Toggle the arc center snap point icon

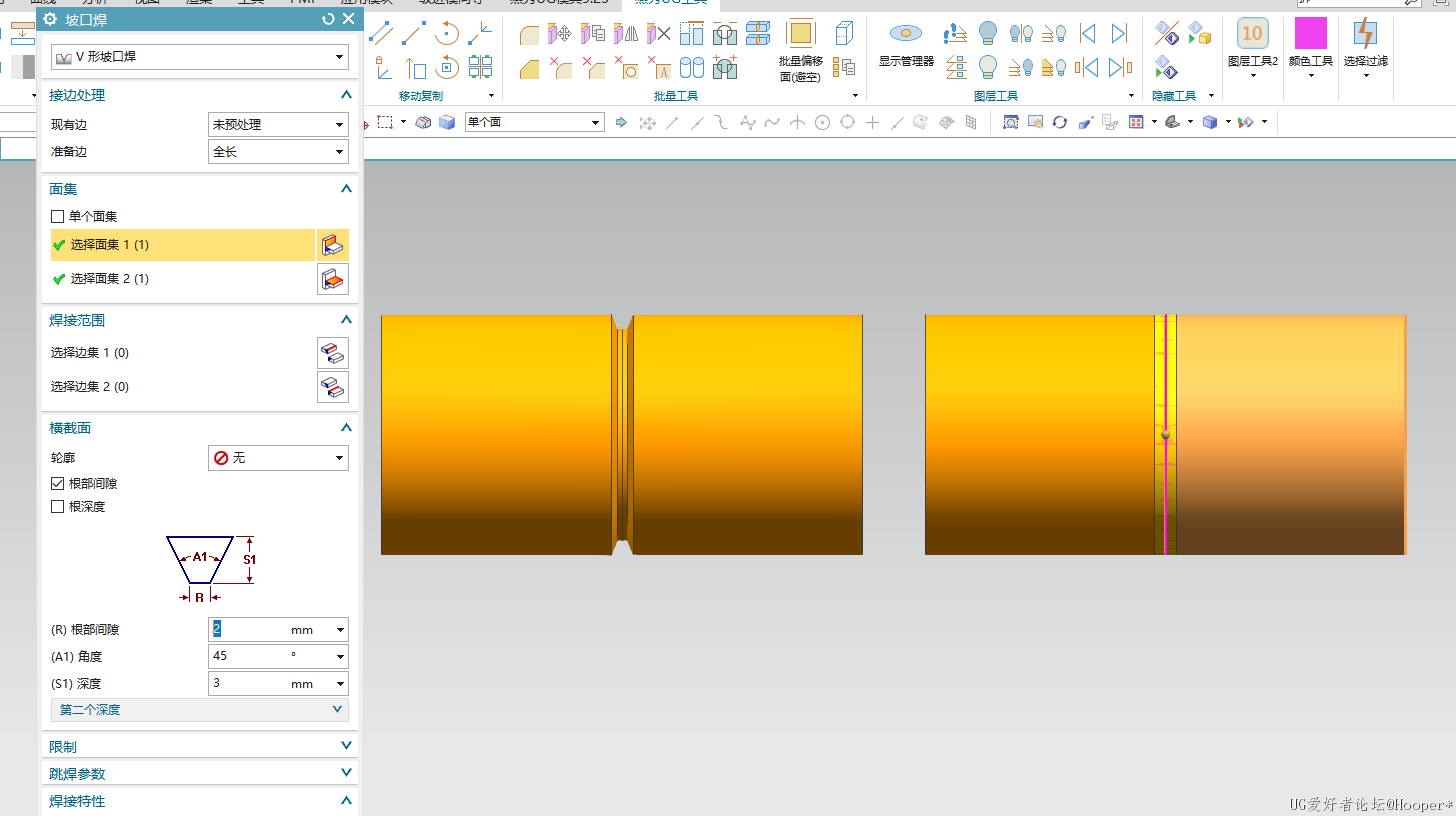[x=822, y=122]
